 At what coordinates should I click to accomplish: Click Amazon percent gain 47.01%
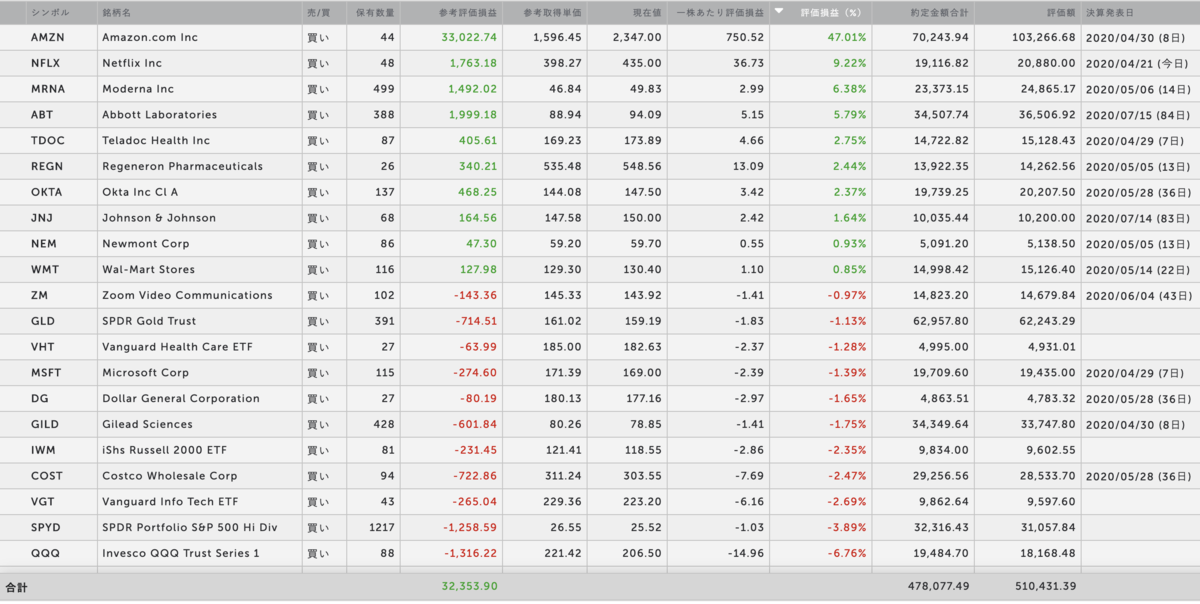847,37
